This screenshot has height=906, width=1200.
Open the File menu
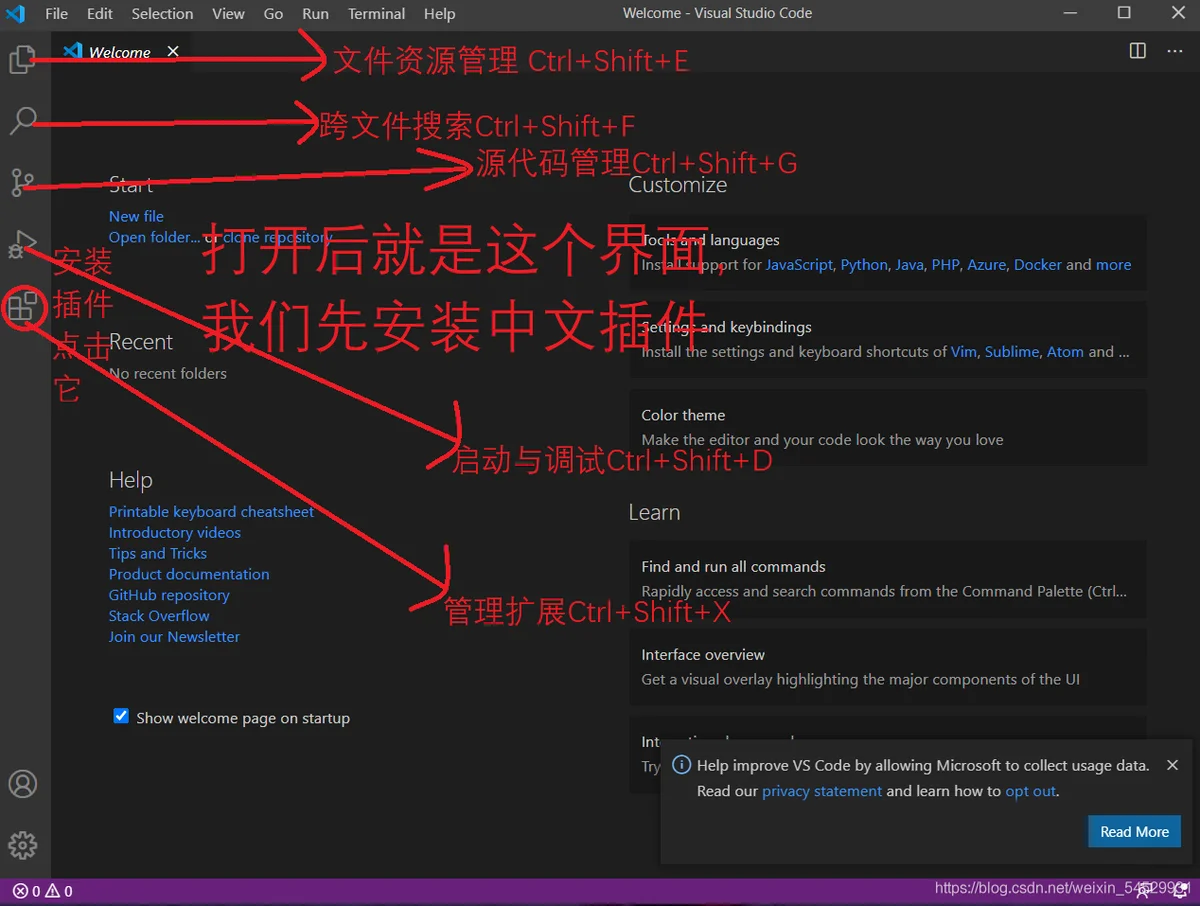(x=57, y=13)
